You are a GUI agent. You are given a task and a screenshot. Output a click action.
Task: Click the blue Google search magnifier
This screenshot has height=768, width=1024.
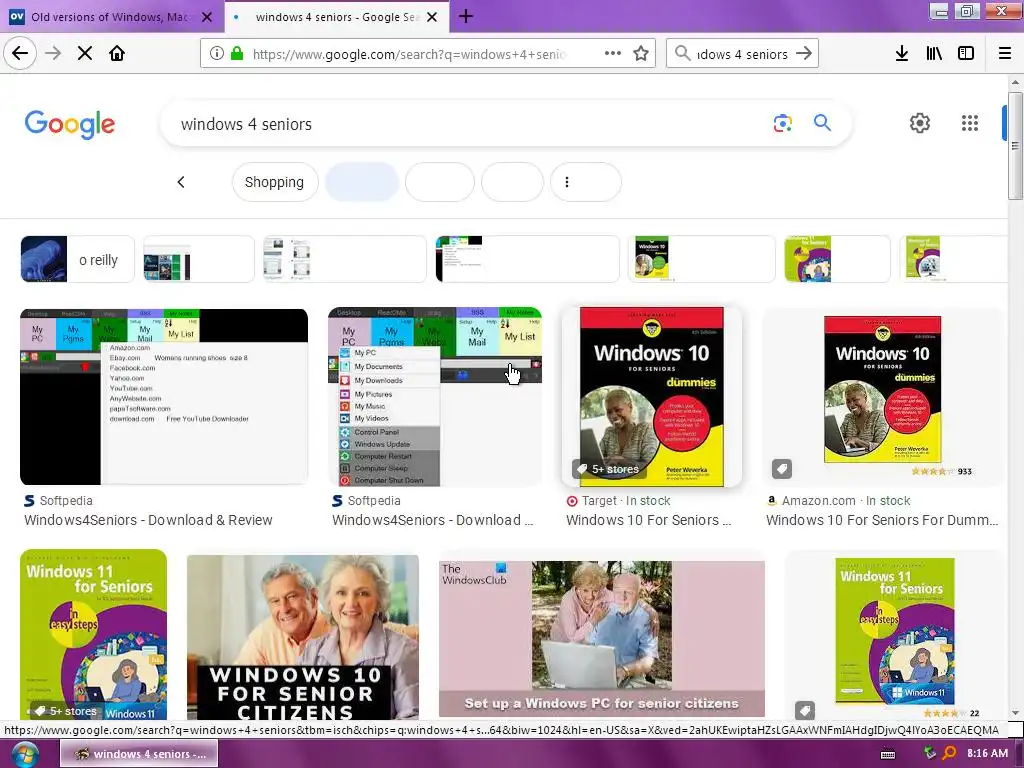click(822, 123)
